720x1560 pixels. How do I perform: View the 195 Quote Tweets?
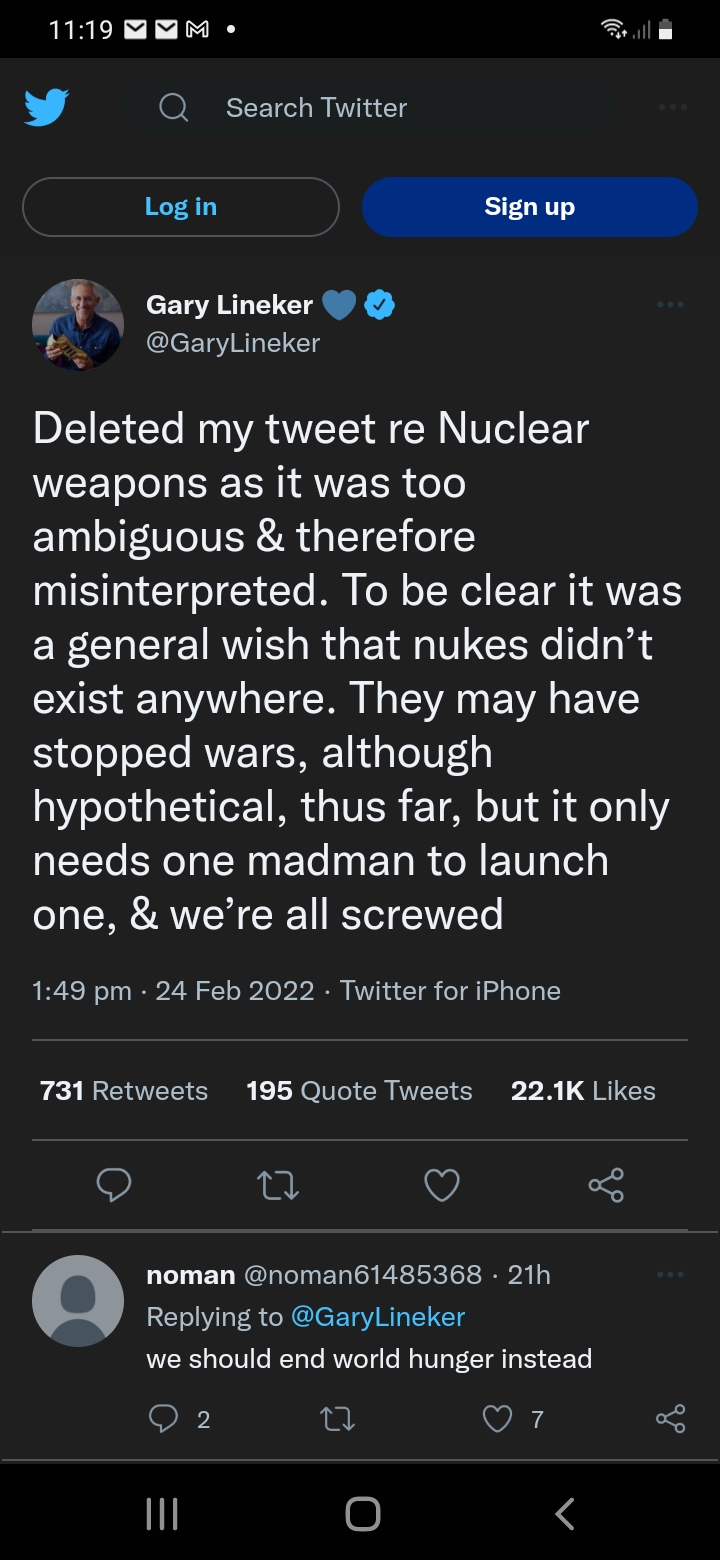click(359, 1090)
